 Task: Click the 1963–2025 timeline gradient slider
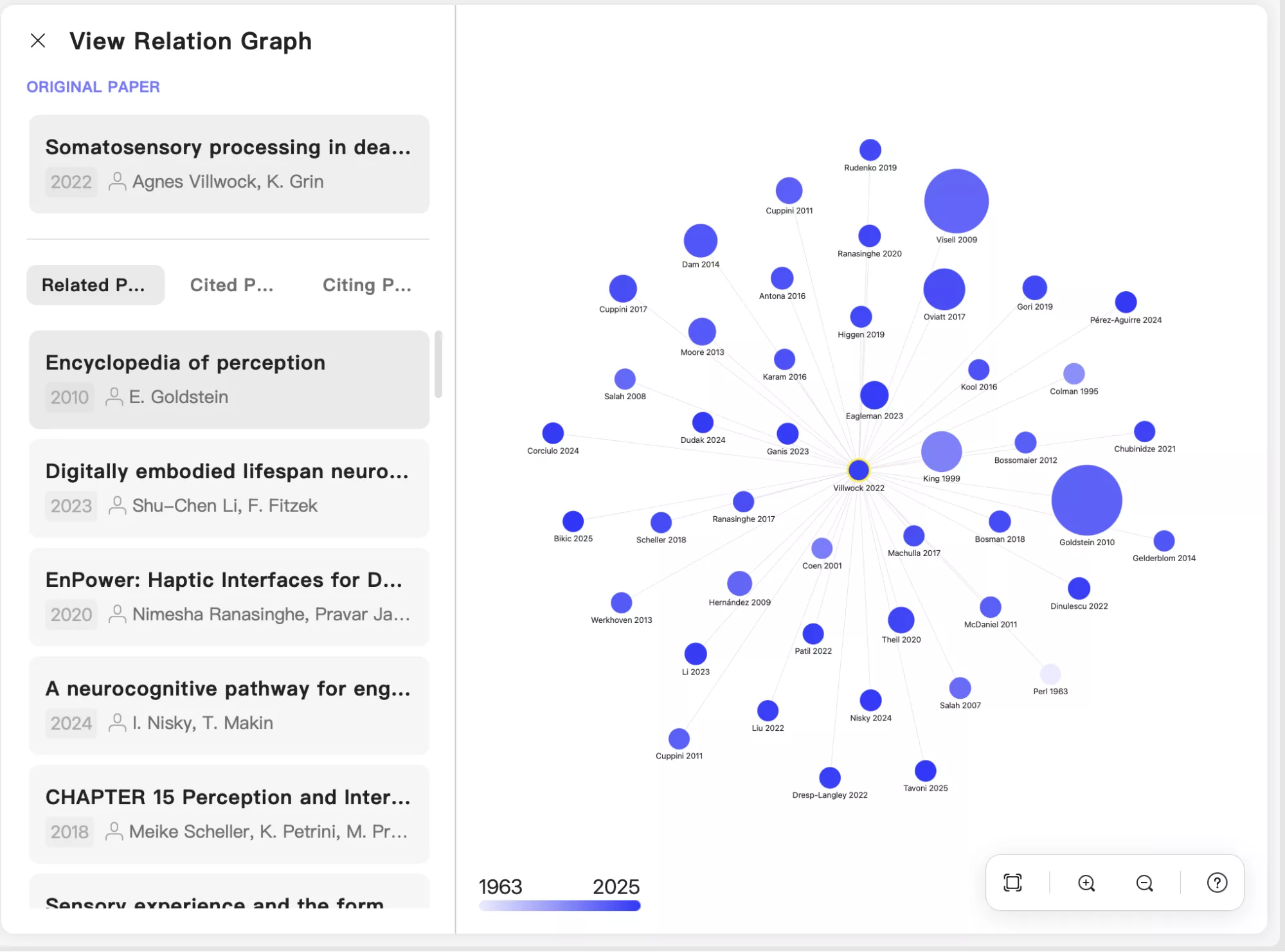(x=559, y=905)
